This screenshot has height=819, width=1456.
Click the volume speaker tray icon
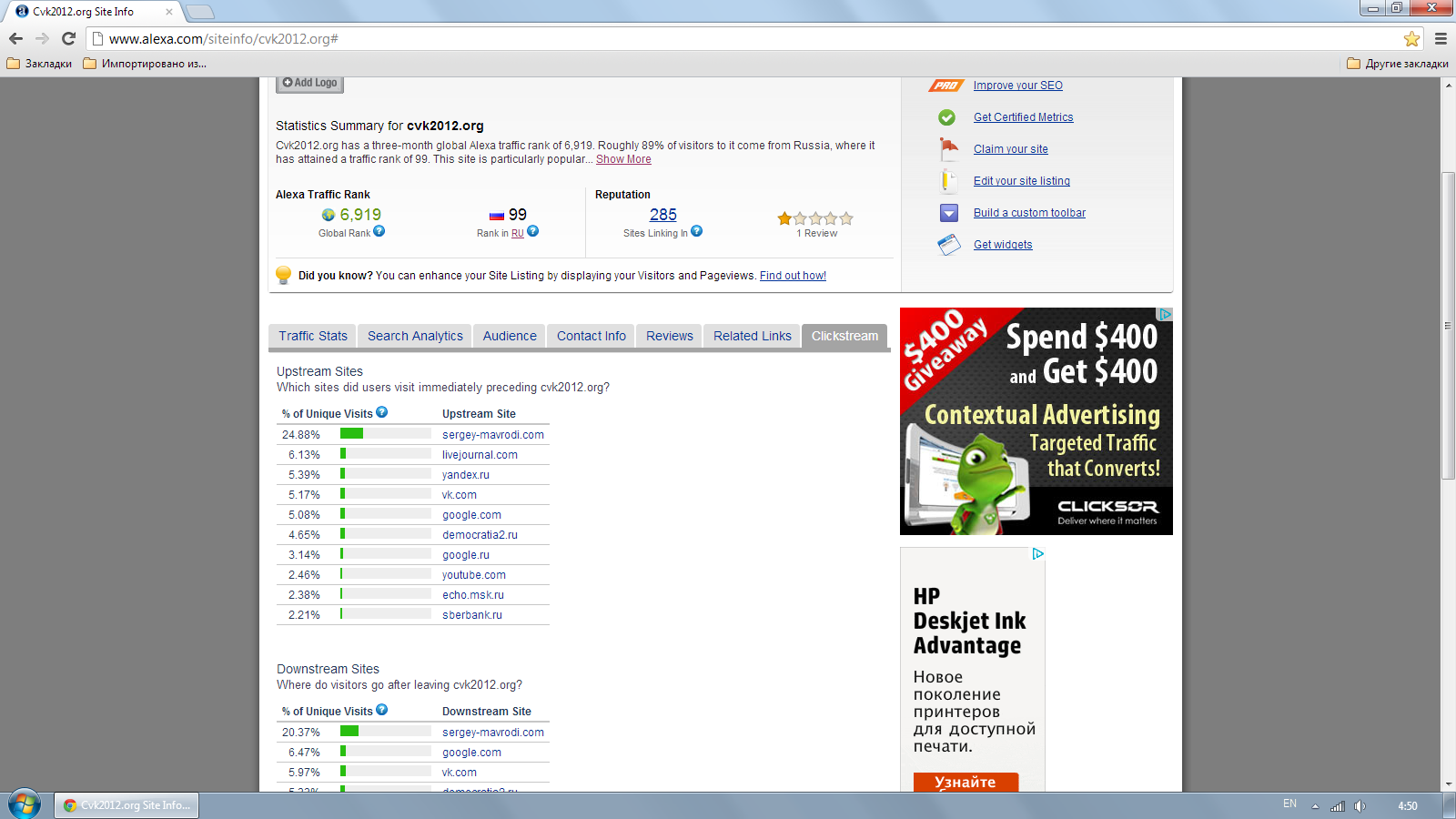pyautogui.click(x=1360, y=805)
